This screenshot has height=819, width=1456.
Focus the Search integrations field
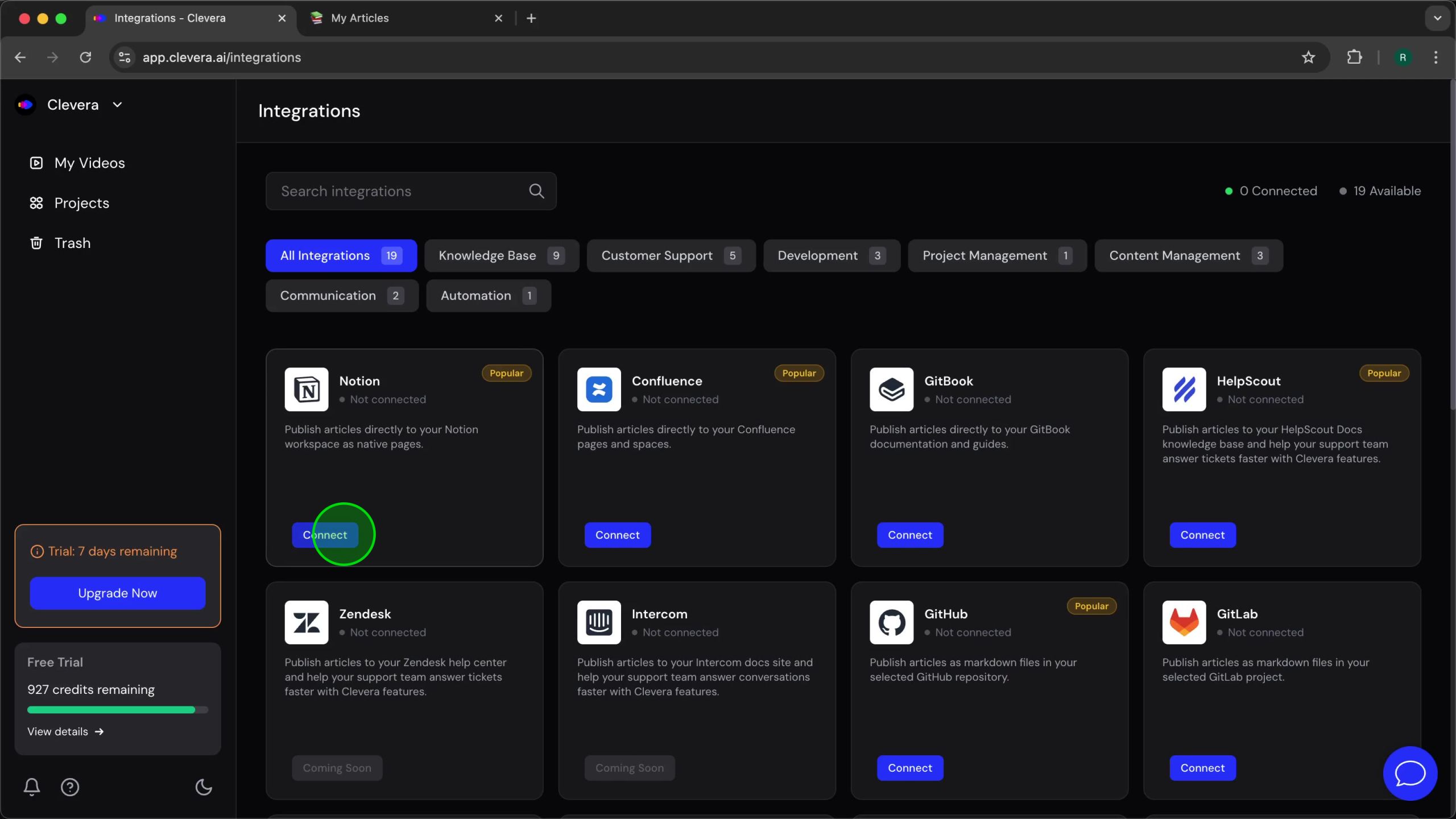pyautogui.click(x=398, y=191)
